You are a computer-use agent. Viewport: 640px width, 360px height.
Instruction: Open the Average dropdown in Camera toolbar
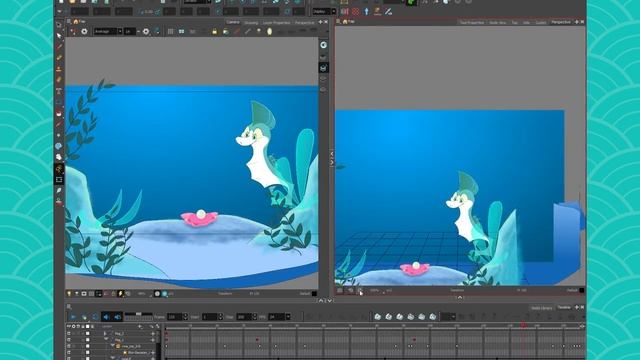click(x=108, y=31)
